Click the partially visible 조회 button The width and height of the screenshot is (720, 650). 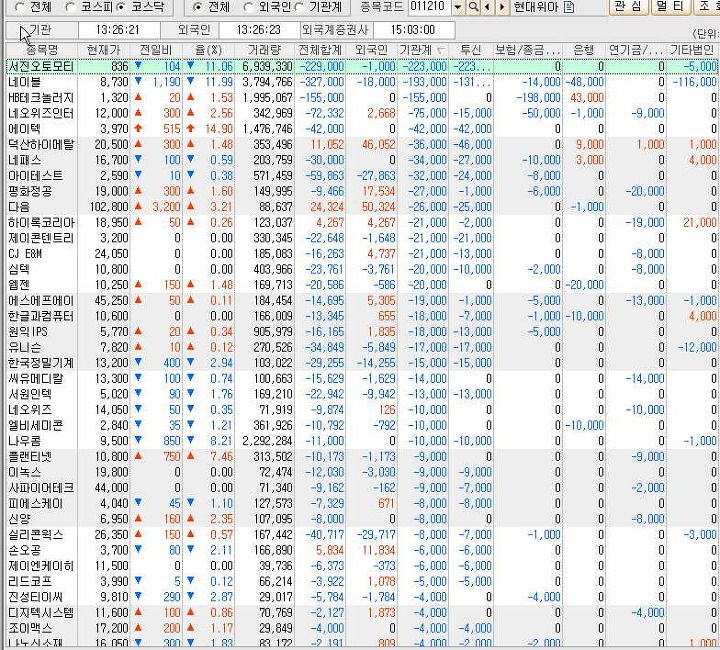click(705, 7)
